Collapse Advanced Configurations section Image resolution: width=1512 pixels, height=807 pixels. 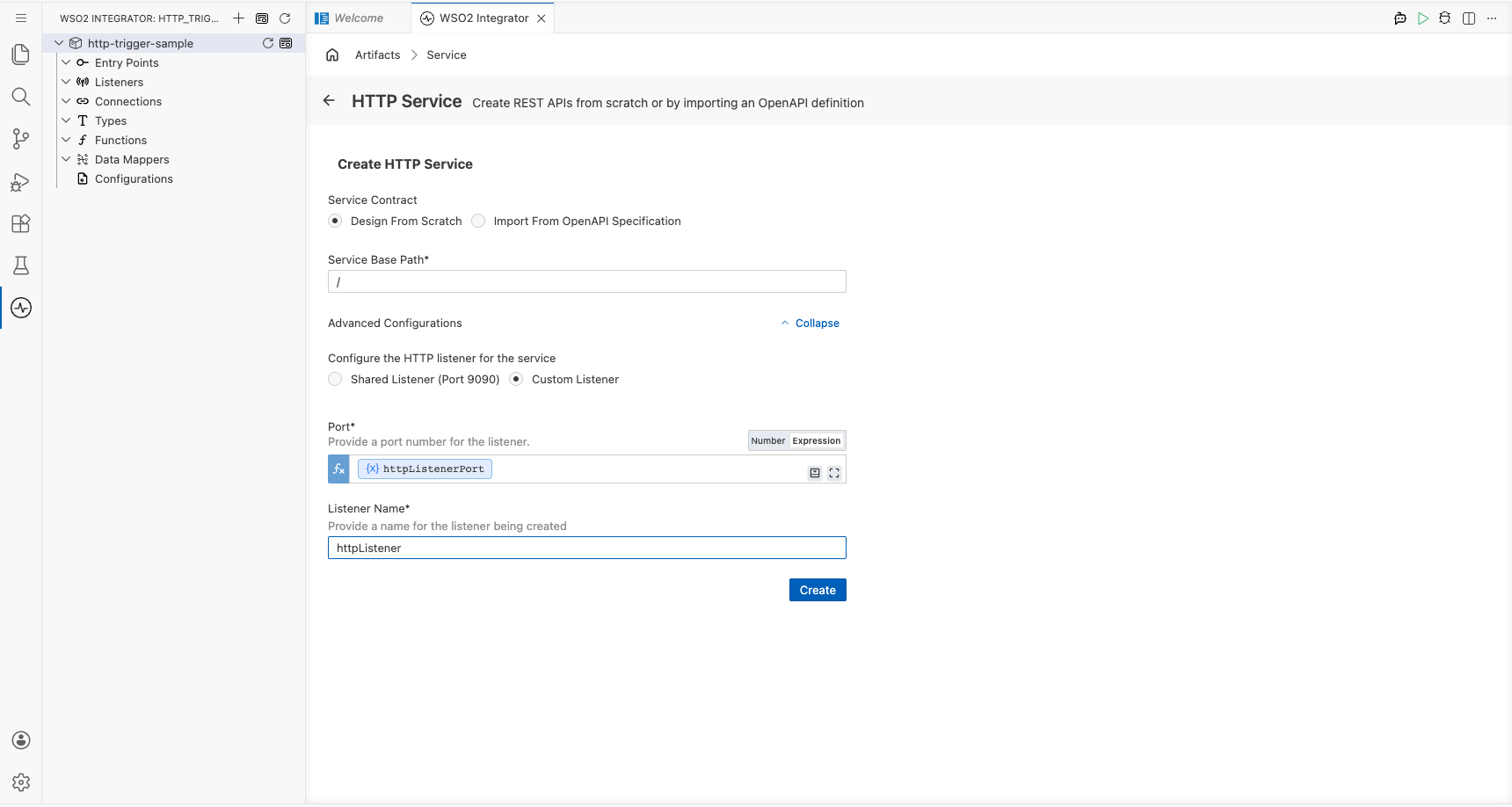coord(810,324)
